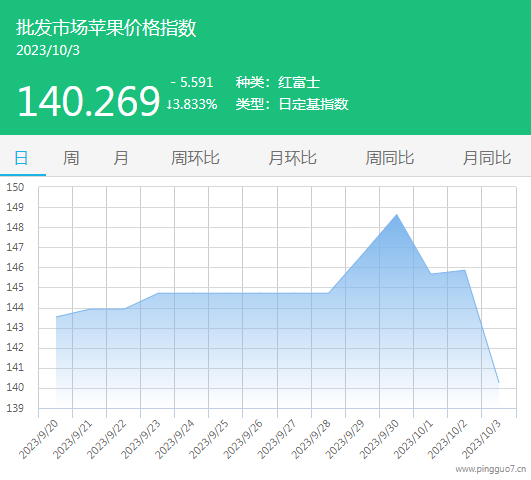531x480 pixels.
Task: Click the 2023/9/23 axis label
Action: tap(141, 439)
